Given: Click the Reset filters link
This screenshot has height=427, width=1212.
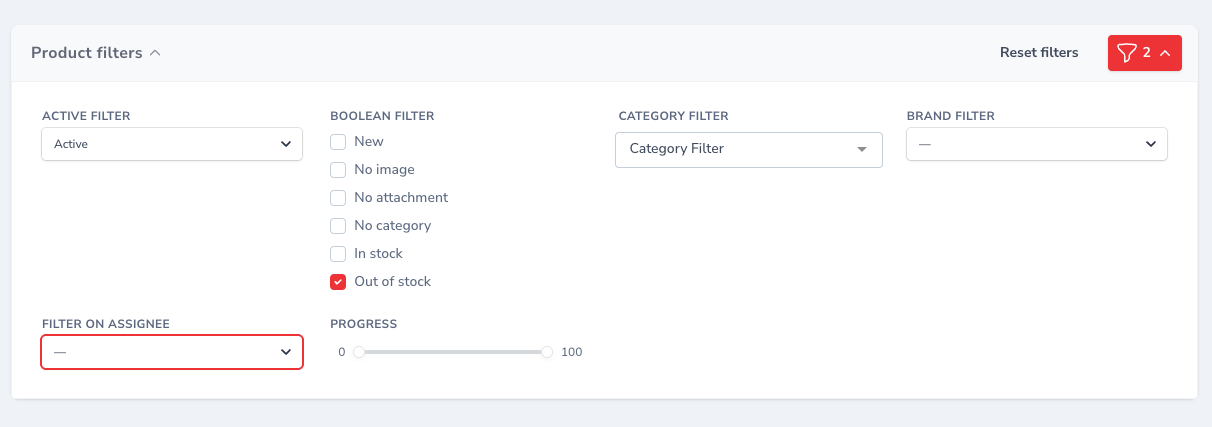Looking at the screenshot, I should (1039, 53).
